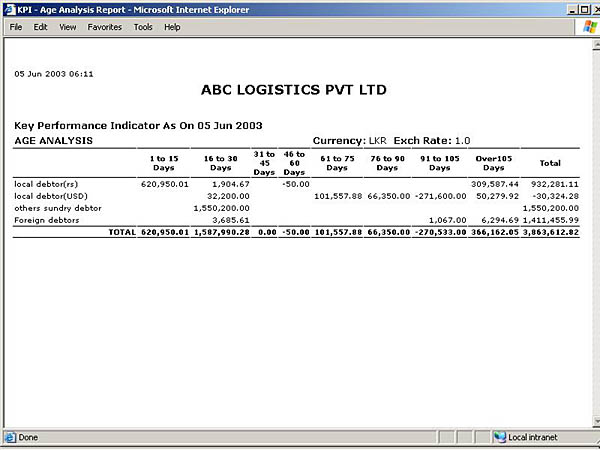
Task: Click the scrollbar down arrow
Action: point(596,421)
